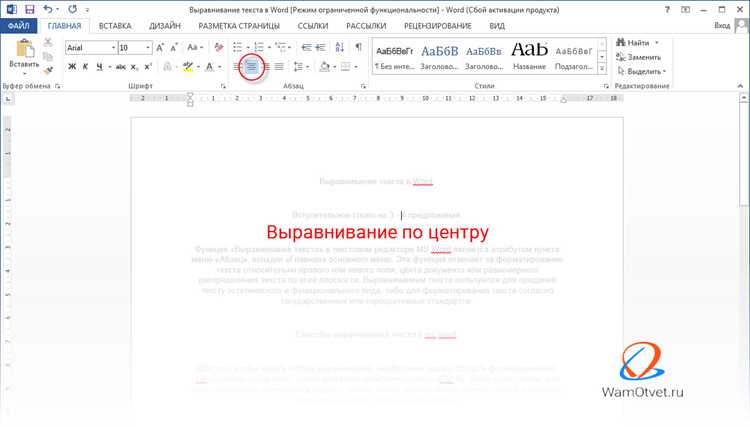Open ribbon display options

click(x=685, y=9)
